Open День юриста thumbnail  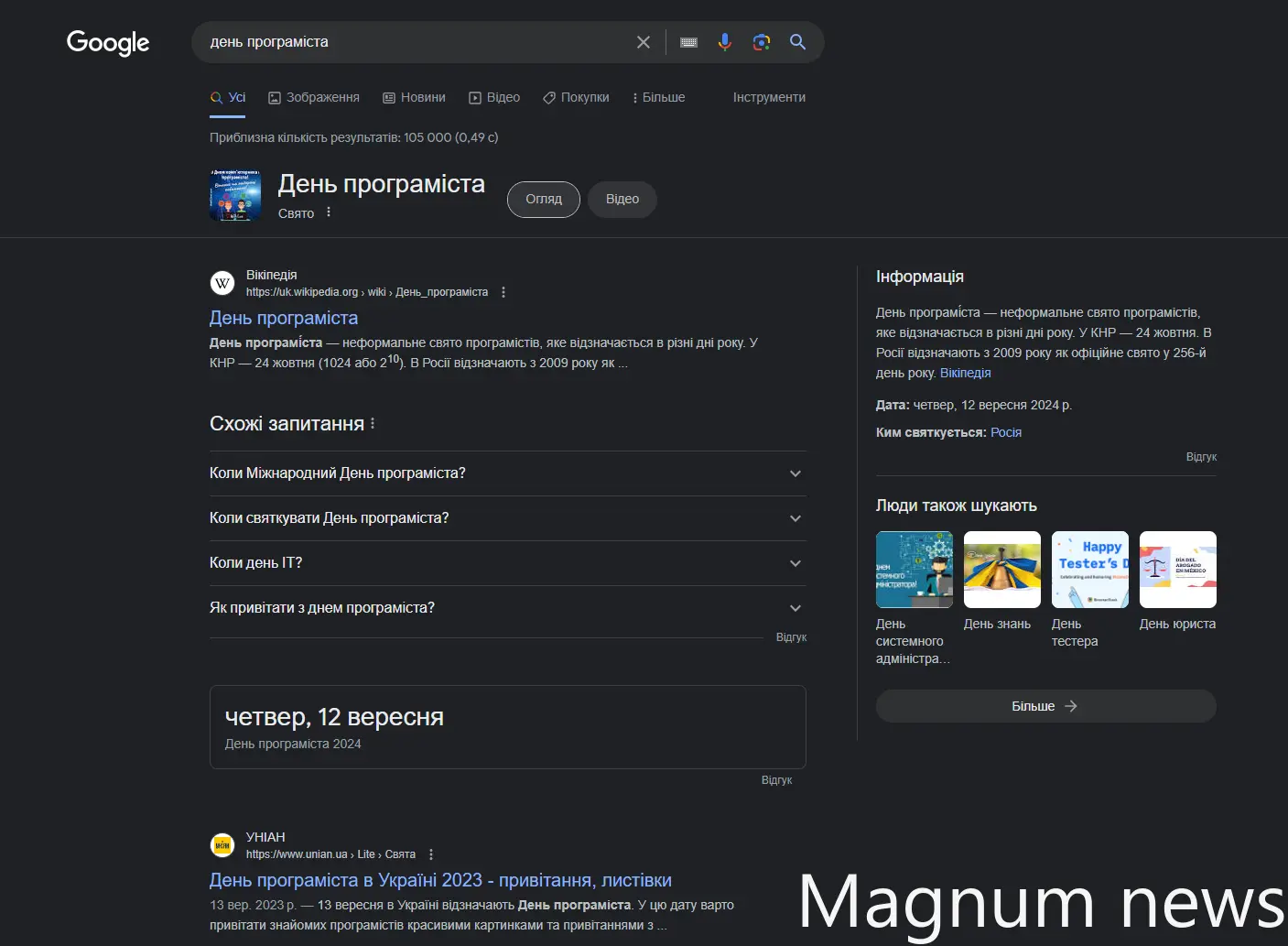point(1178,570)
